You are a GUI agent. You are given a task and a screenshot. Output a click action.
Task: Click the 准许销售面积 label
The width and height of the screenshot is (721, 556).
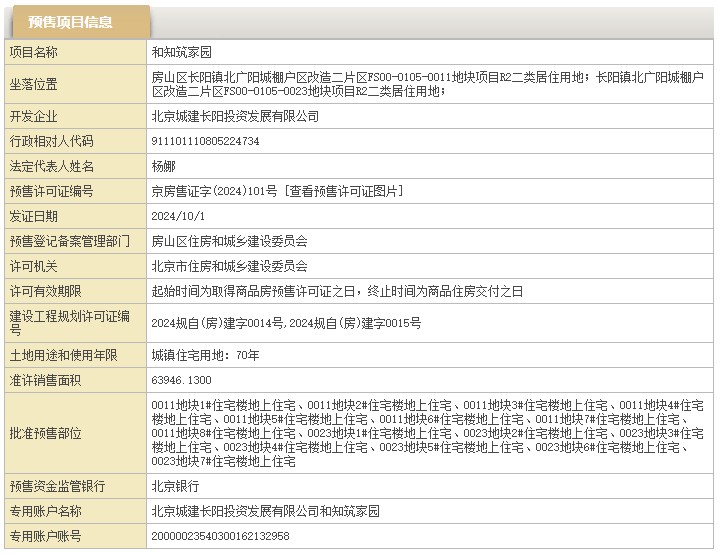[46, 380]
